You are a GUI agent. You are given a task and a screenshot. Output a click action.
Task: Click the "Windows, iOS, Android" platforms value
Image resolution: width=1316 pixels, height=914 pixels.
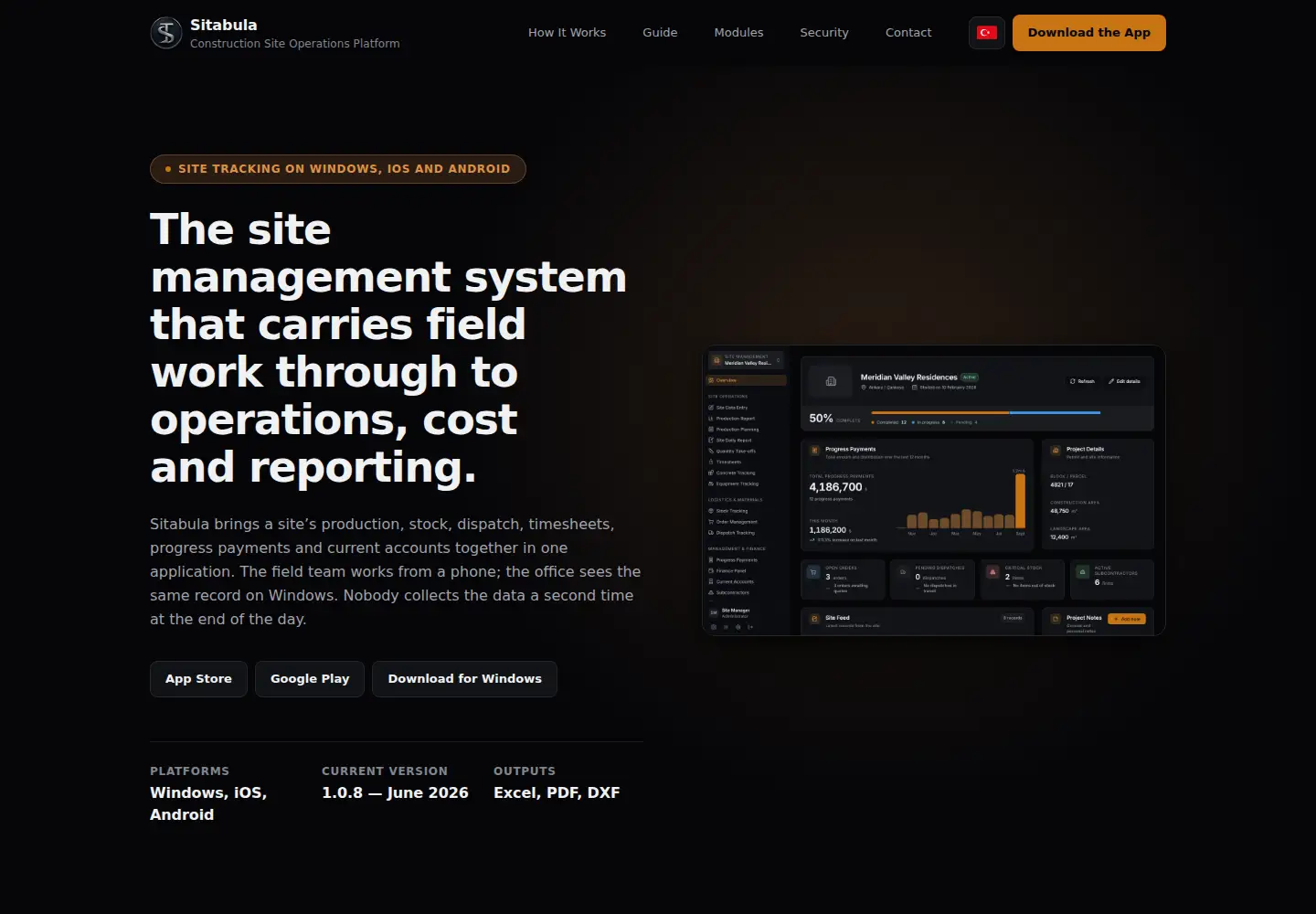pyautogui.click(x=208, y=804)
